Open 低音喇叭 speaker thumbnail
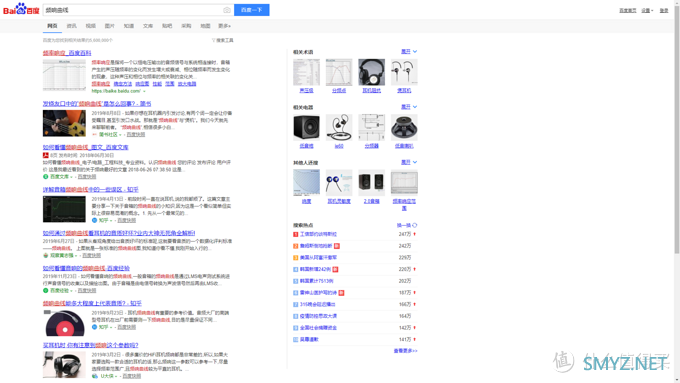680x383 pixels. click(404, 128)
